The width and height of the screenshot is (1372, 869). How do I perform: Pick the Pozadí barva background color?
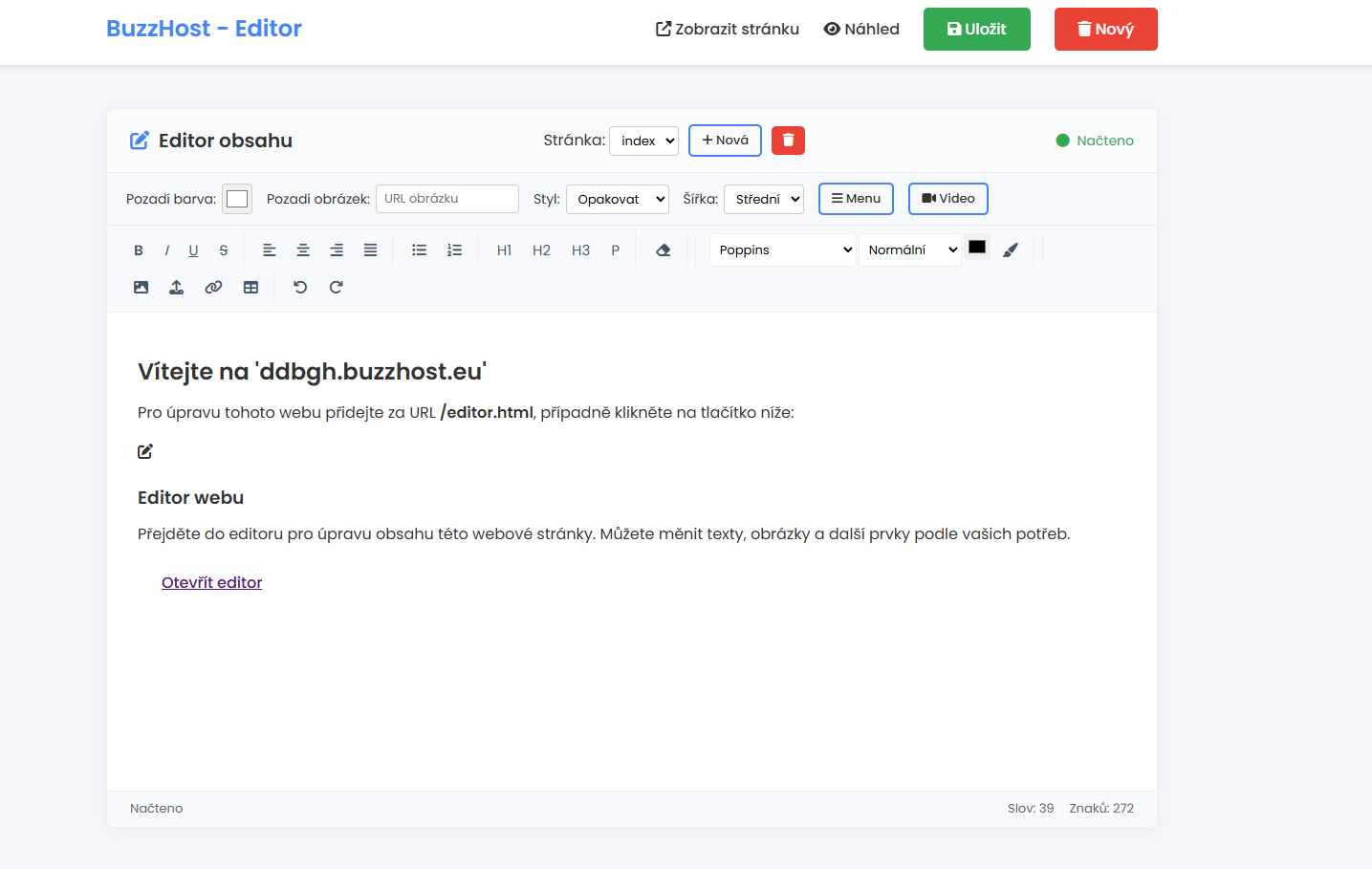237,199
